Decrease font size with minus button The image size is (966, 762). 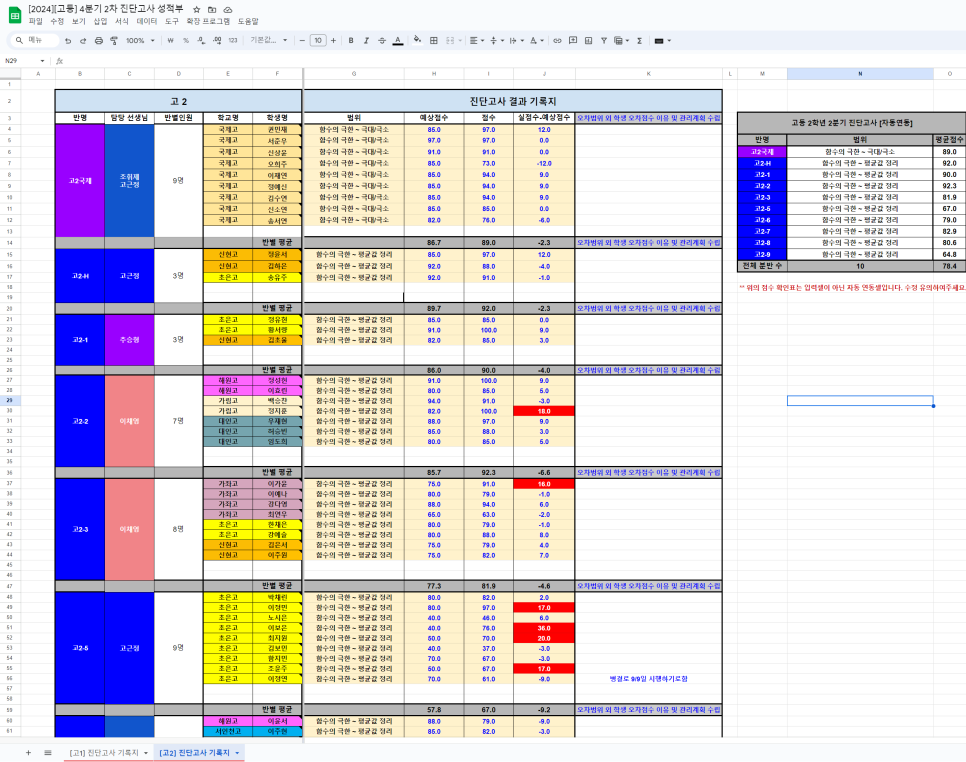pos(302,41)
